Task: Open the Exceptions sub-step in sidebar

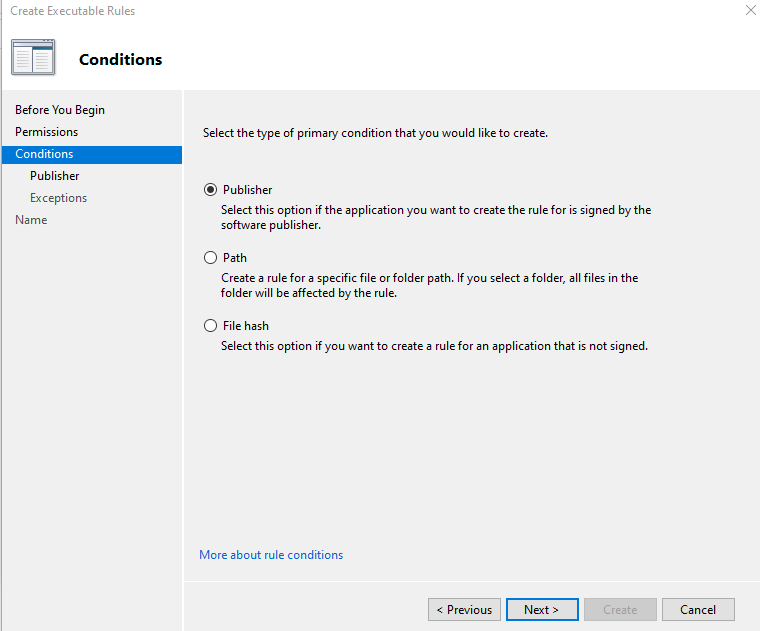Action: point(59,198)
